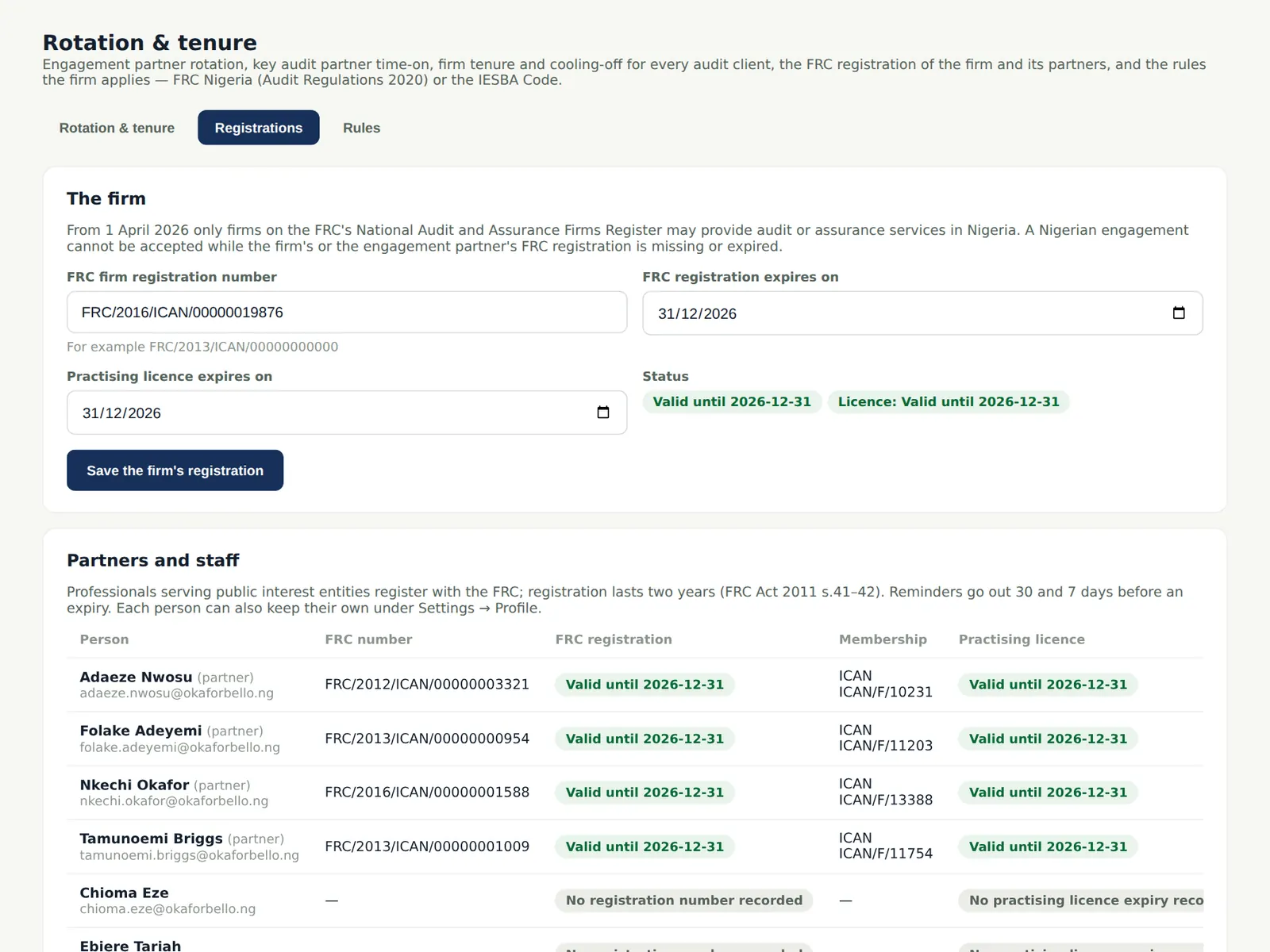1270x952 pixels.
Task: Click Chioma Eze's No registration number recorded badge
Action: click(x=684, y=900)
